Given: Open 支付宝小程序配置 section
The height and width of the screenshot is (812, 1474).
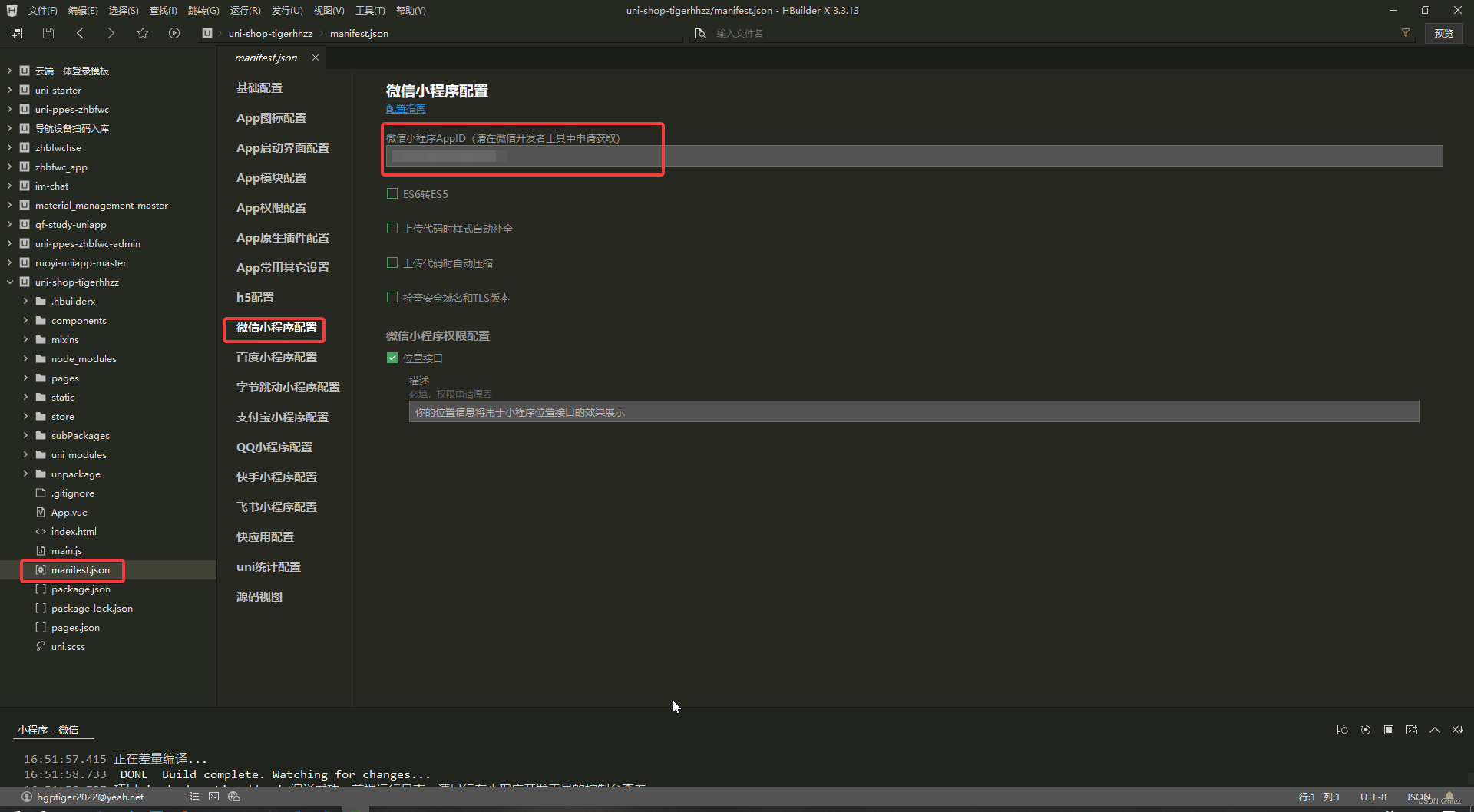Looking at the screenshot, I should coord(282,417).
